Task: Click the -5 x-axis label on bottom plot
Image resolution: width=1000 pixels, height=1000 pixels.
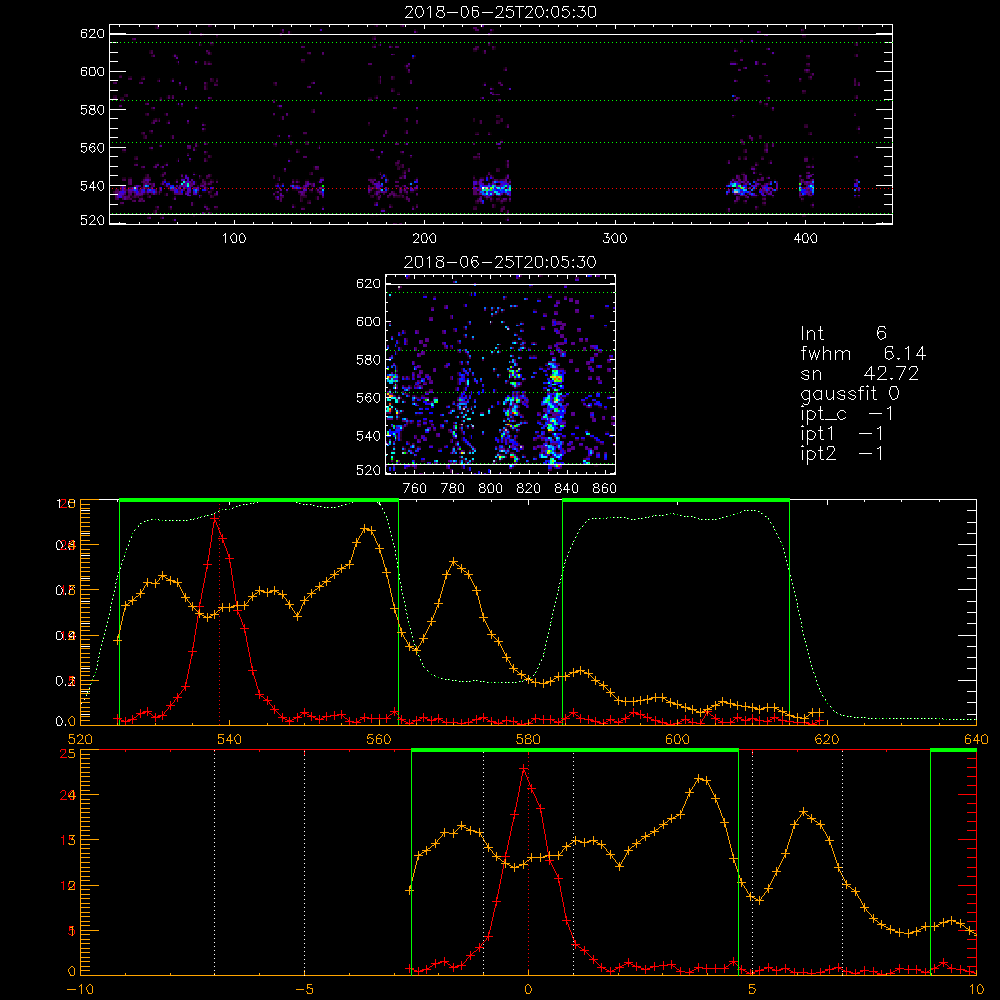Action: (x=304, y=989)
